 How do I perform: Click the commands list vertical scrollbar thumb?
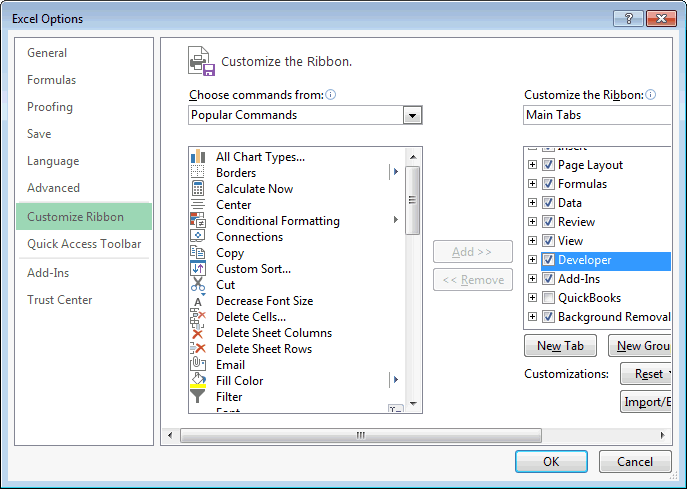412,201
